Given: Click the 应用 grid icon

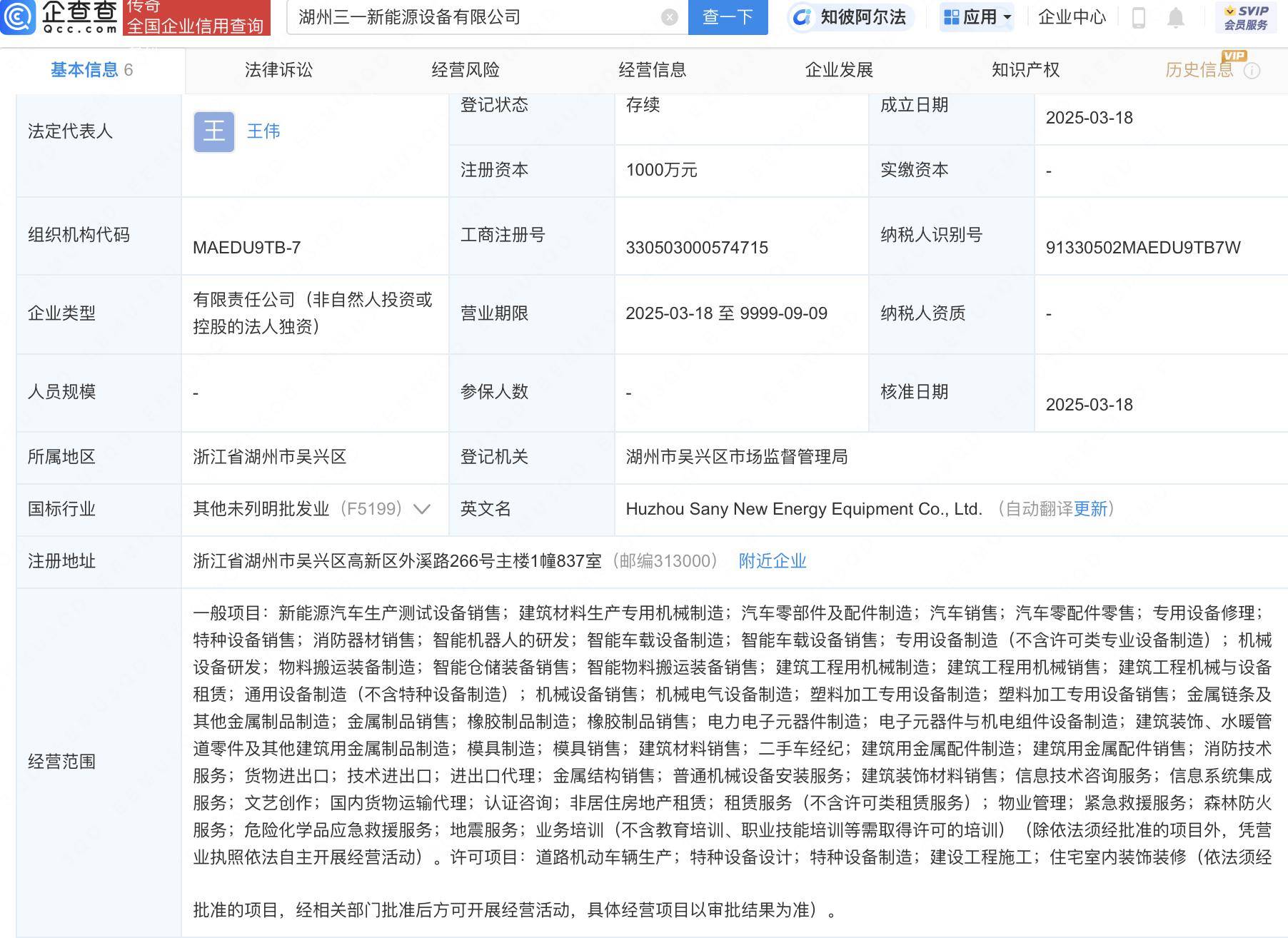Looking at the screenshot, I should pos(952,17).
